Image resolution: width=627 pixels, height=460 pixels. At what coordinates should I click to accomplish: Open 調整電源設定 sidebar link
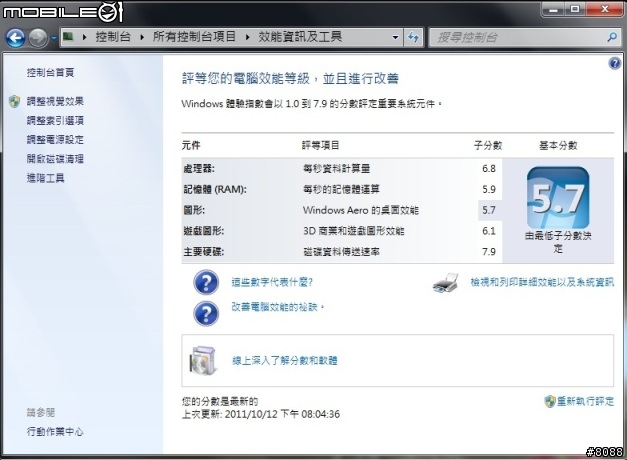click(55, 140)
